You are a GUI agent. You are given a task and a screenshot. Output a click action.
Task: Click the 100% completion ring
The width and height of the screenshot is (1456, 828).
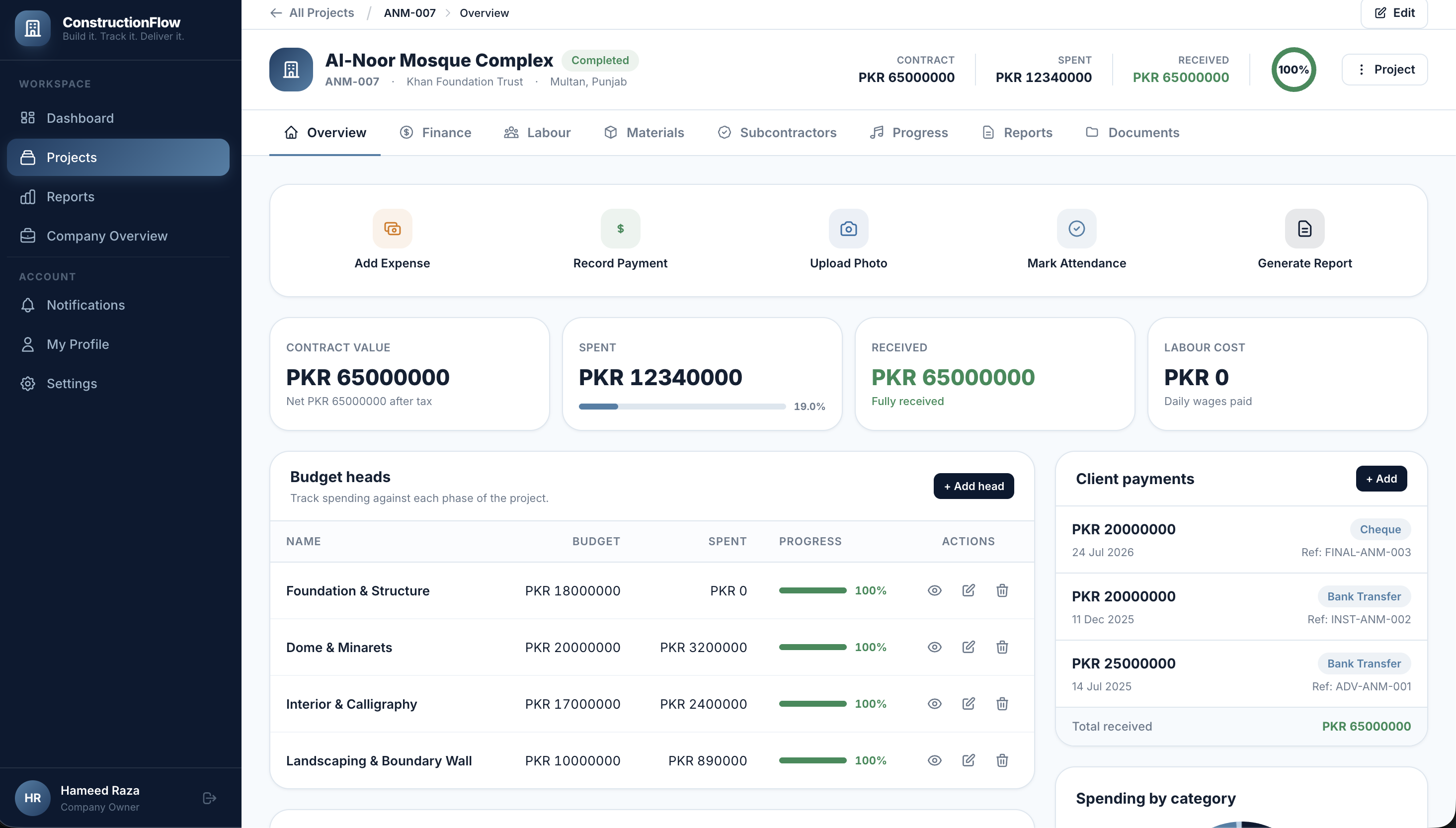[x=1294, y=70]
